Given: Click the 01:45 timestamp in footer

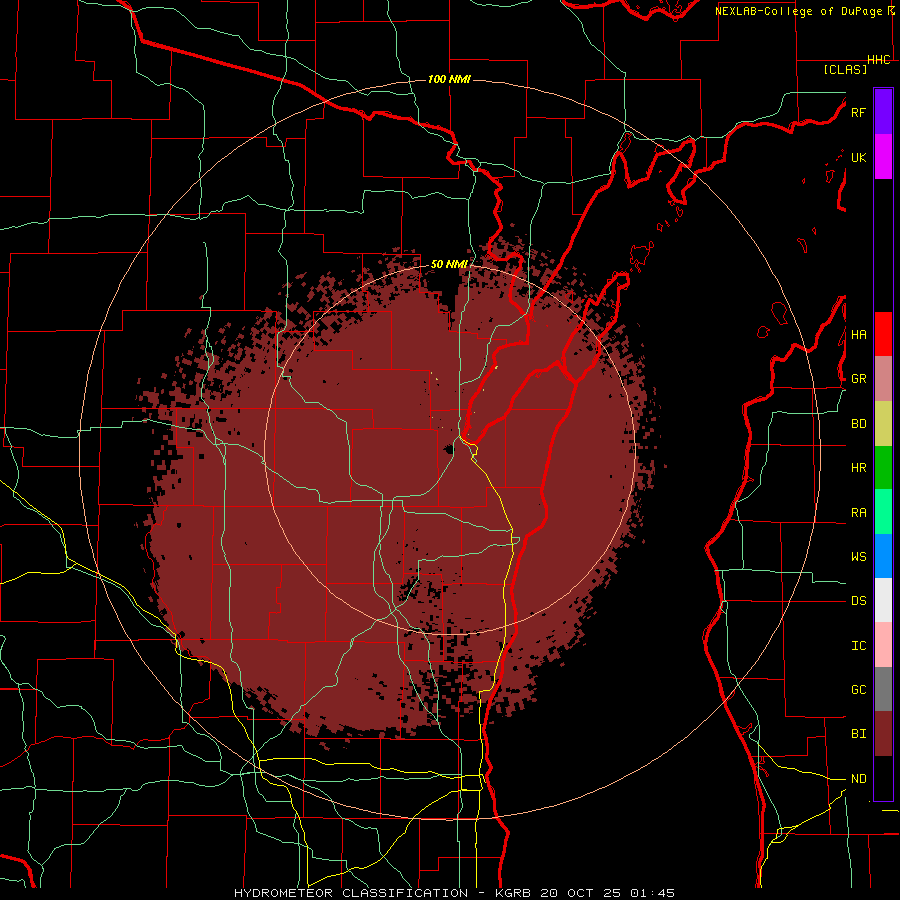Looking at the screenshot, I should point(652,893).
